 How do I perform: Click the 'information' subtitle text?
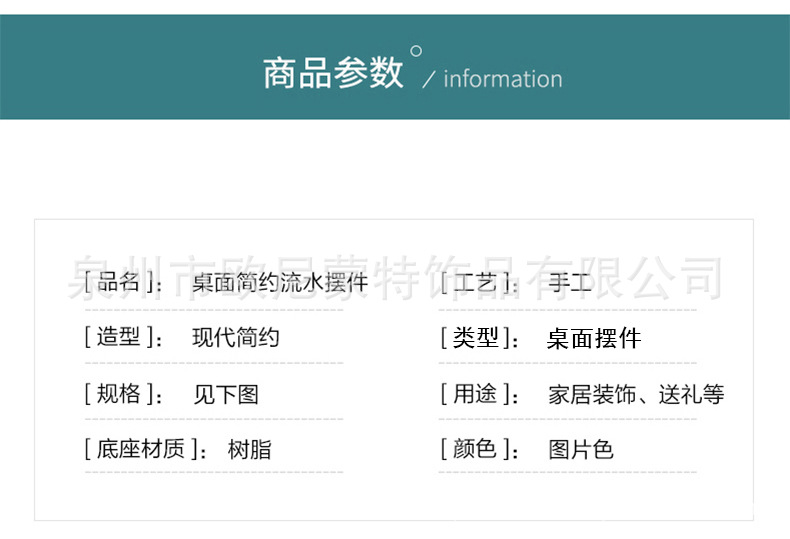[502, 79]
